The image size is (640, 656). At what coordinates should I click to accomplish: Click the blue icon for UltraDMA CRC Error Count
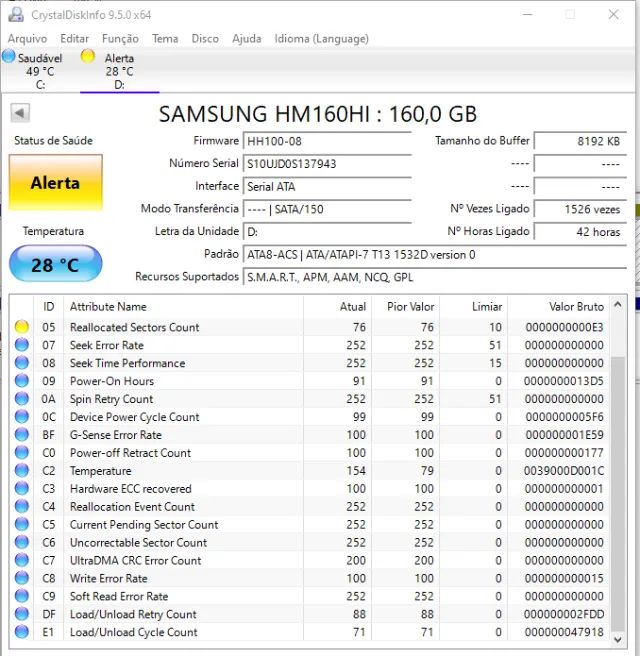(22, 560)
